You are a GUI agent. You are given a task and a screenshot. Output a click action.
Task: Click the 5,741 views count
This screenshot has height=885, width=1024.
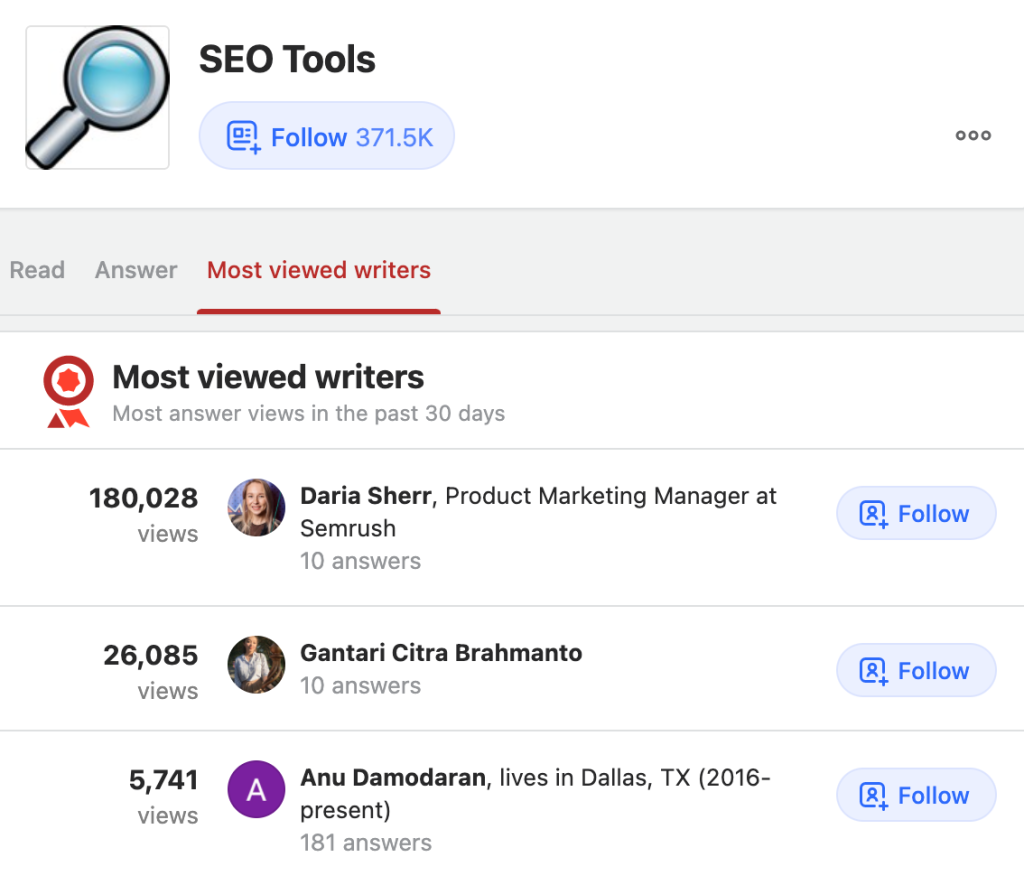point(163,780)
